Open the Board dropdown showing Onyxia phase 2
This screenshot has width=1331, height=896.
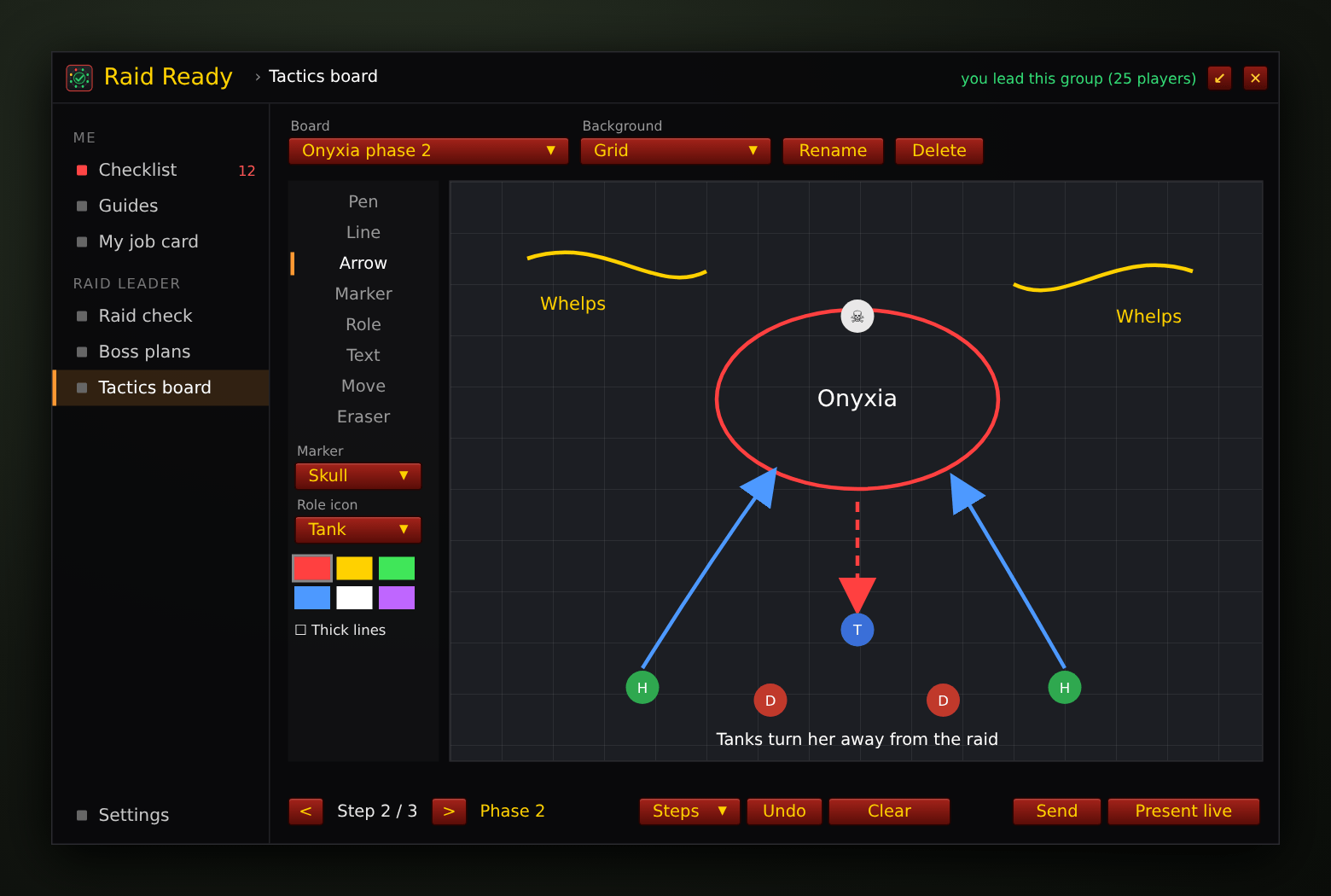pyautogui.click(x=428, y=150)
